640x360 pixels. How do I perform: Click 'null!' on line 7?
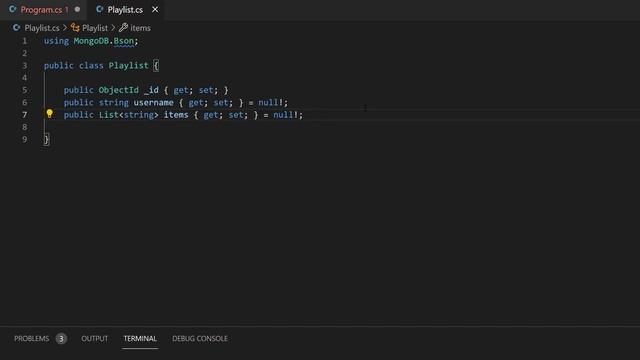[285, 115]
